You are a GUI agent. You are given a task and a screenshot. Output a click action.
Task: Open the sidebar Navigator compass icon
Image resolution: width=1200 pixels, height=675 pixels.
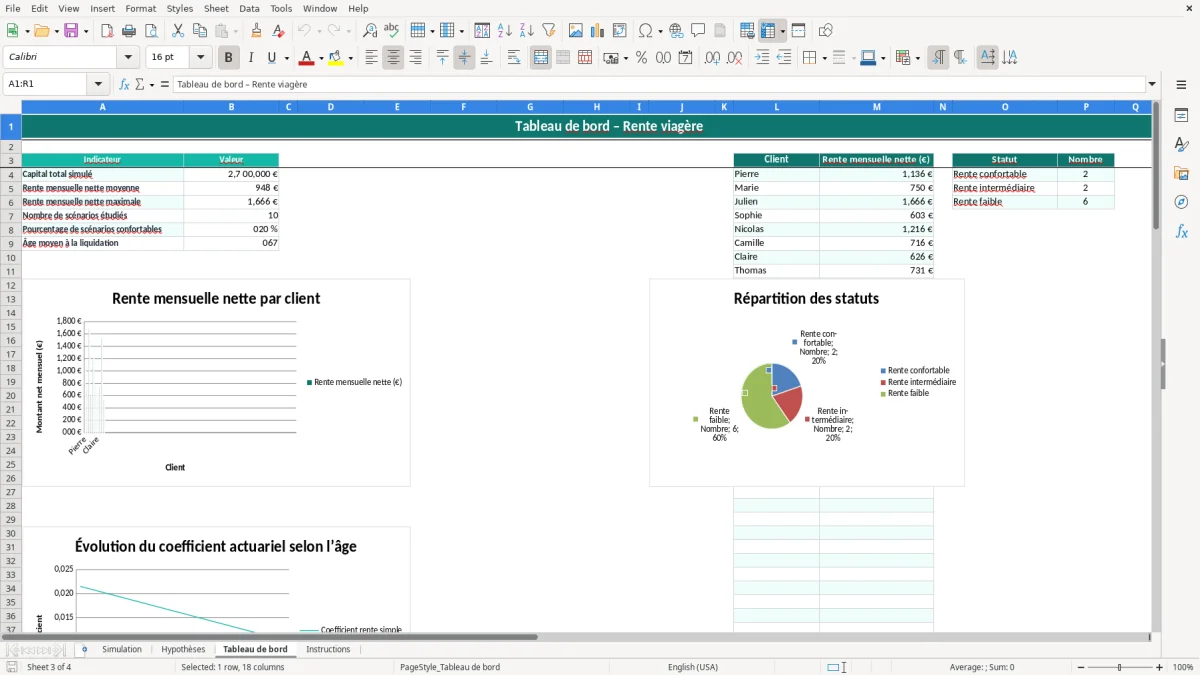1181,203
